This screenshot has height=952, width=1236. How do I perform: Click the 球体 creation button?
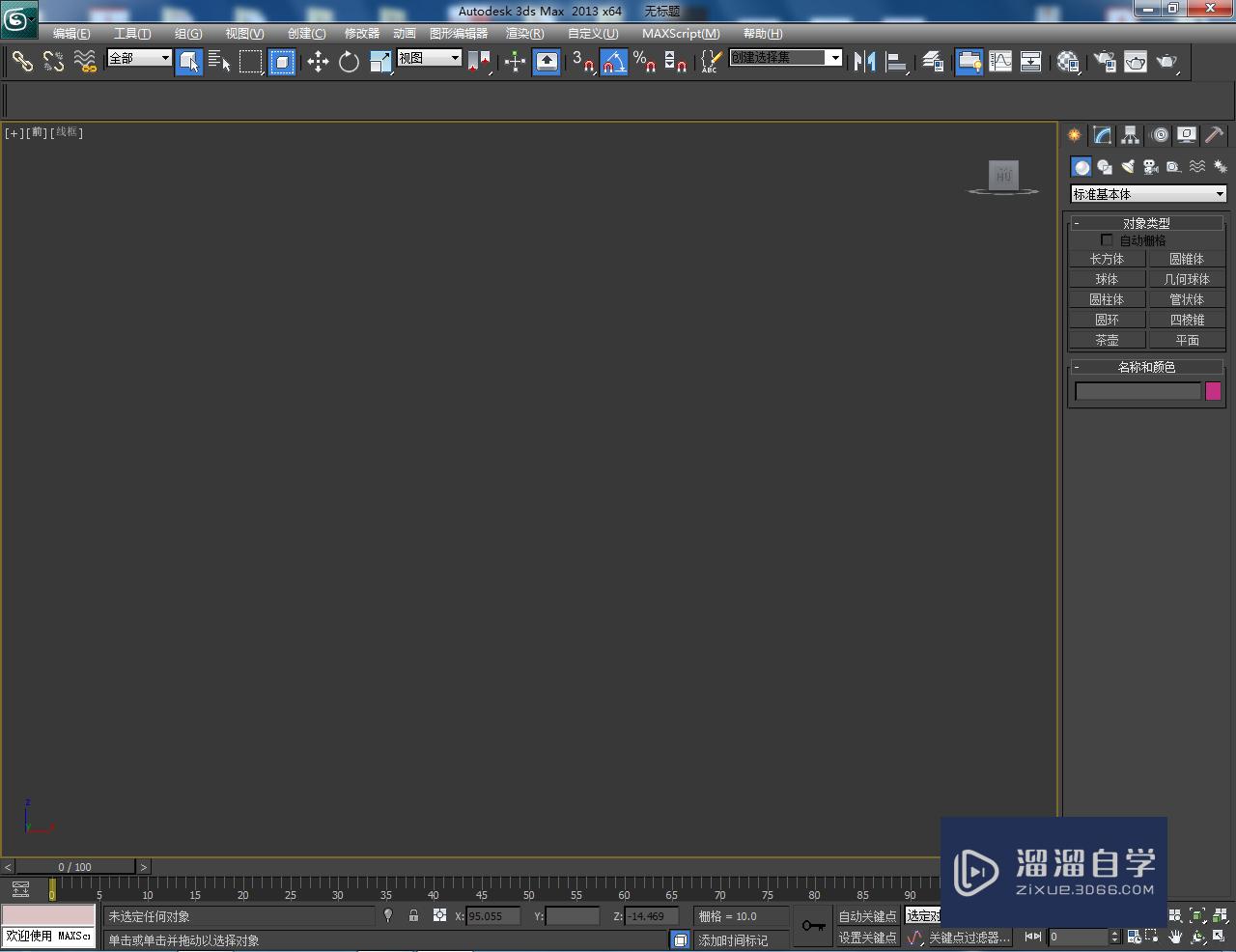[x=1107, y=278]
